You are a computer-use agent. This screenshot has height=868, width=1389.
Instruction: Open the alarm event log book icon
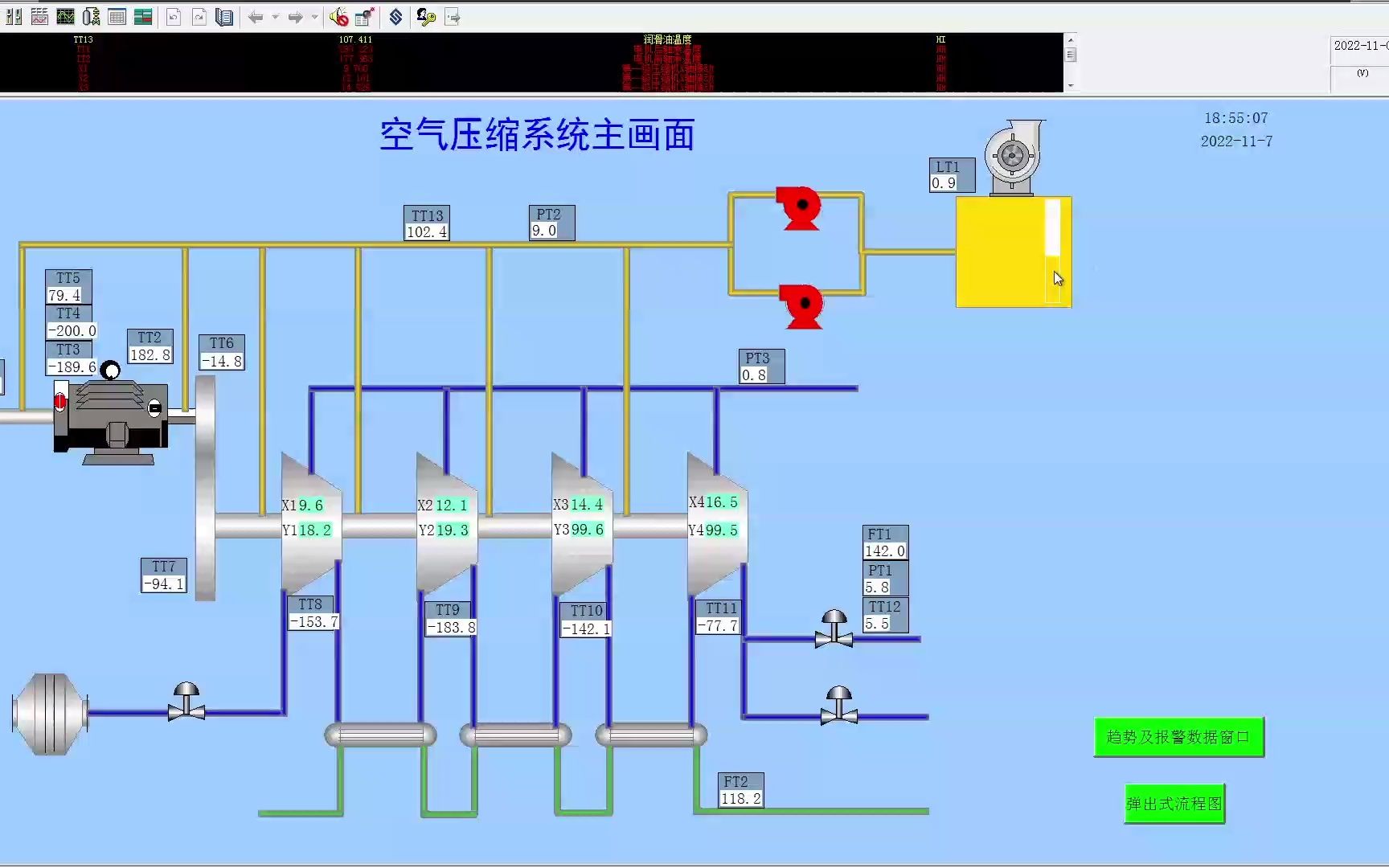click(x=226, y=16)
